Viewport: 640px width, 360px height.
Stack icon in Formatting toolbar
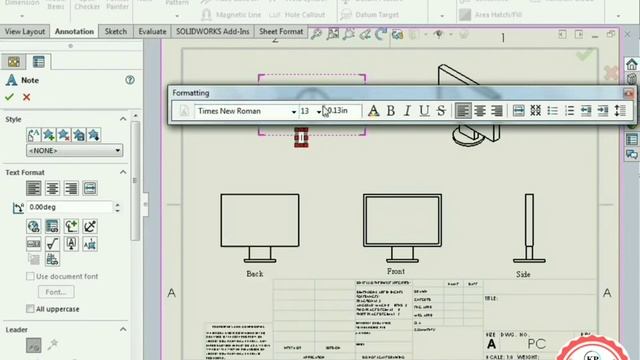click(536, 111)
